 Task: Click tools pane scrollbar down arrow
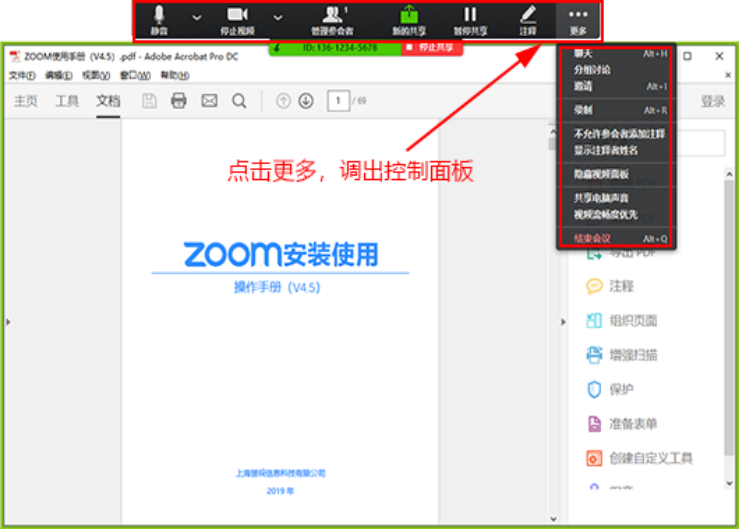pyautogui.click(x=729, y=483)
